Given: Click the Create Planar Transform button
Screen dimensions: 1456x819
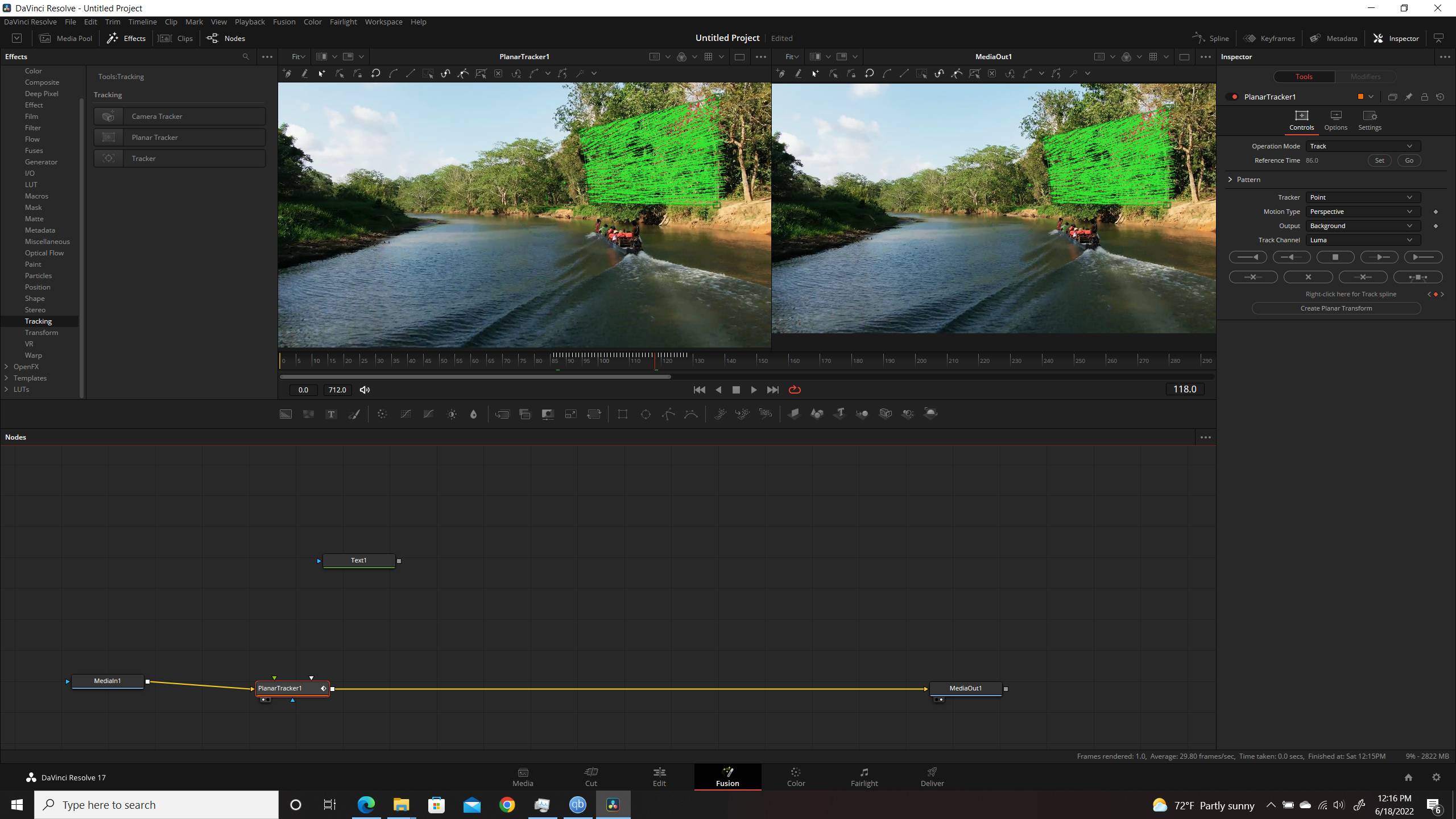Looking at the screenshot, I should pyautogui.click(x=1336, y=309).
